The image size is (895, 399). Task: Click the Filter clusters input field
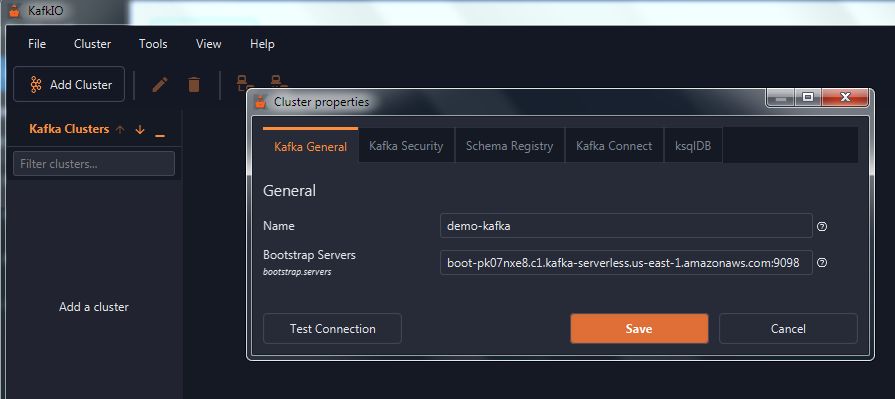(x=94, y=164)
